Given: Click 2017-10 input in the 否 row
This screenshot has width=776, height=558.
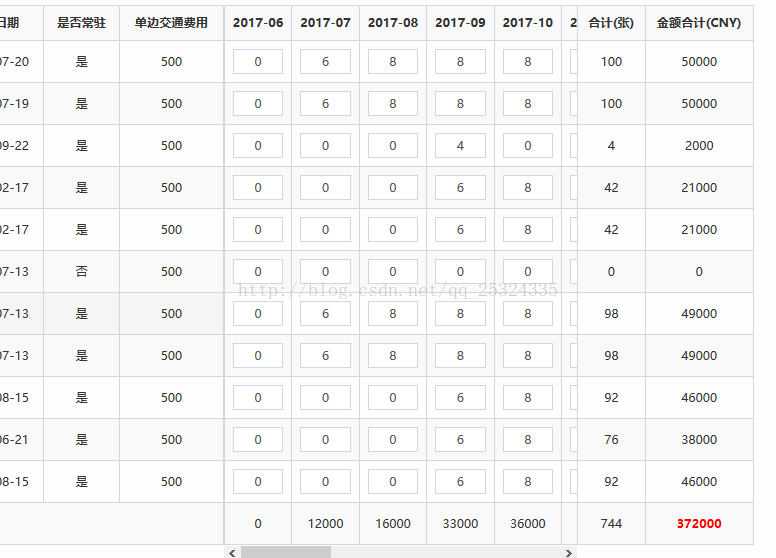Looking at the screenshot, I should point(528,272).
